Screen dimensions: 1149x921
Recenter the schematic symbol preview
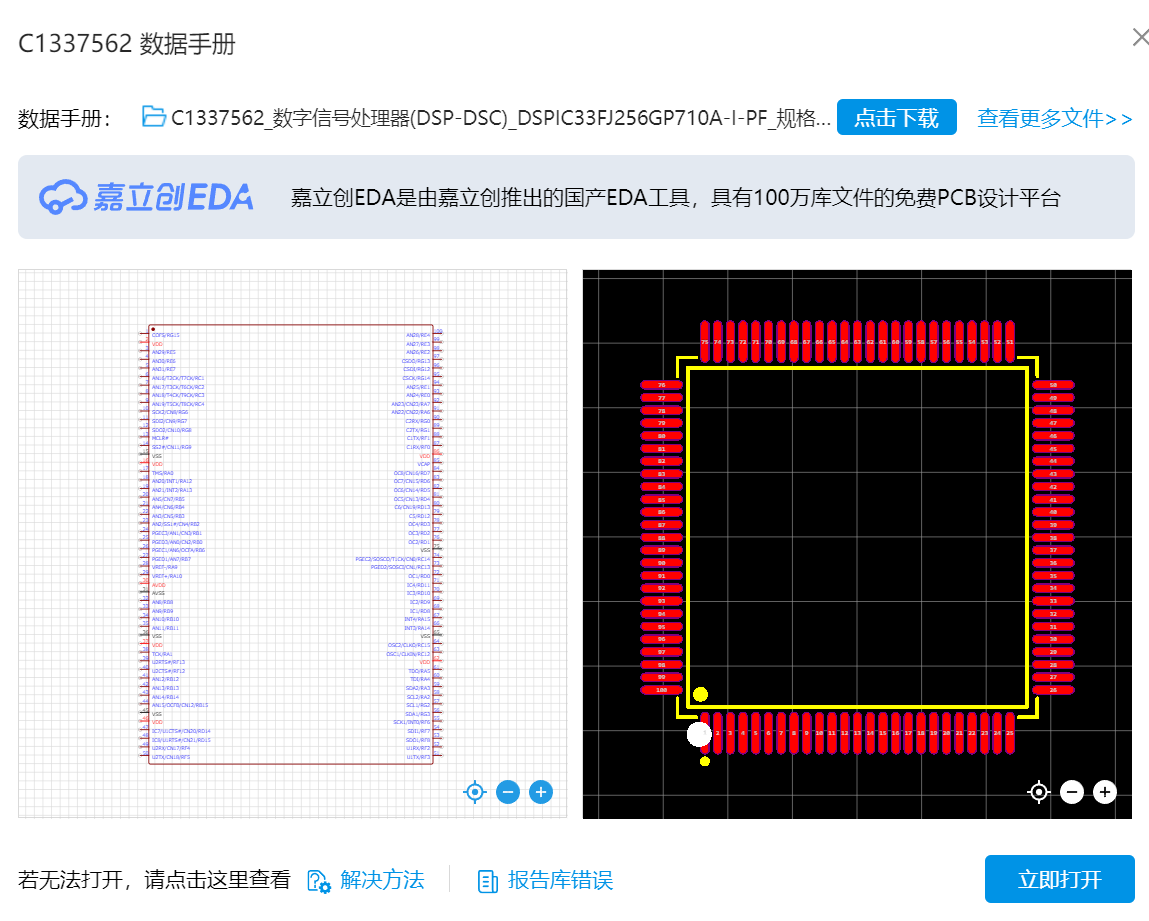tap(475, 792)
